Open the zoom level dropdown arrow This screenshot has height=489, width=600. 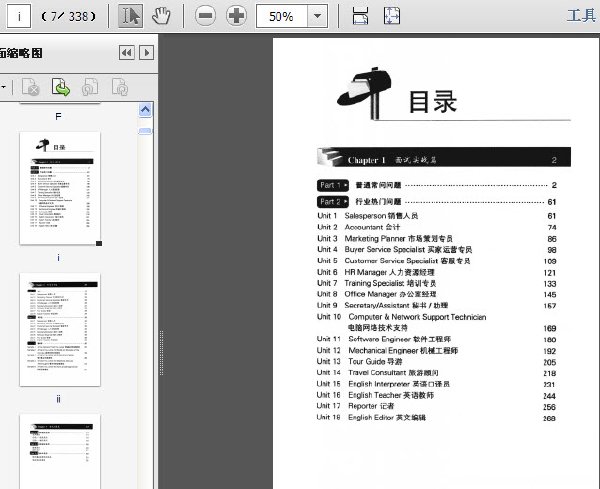coord(317,16)
